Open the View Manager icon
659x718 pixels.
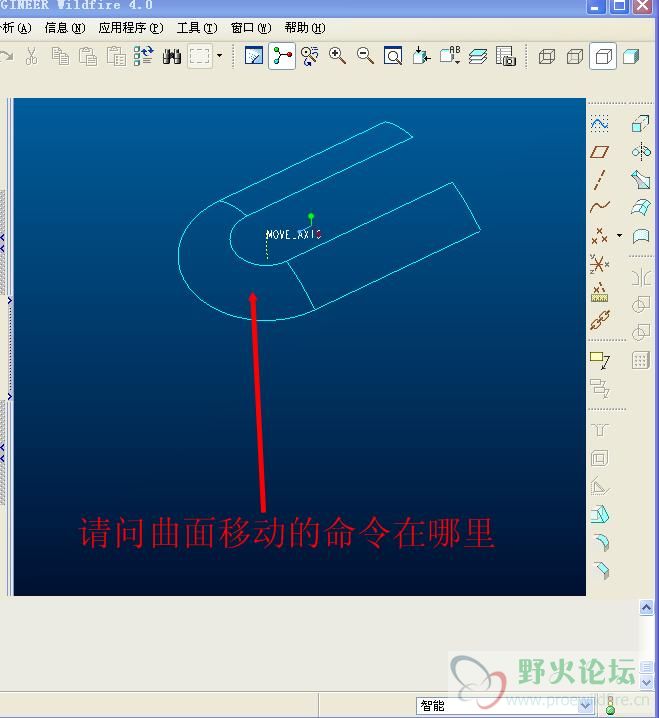(x=506, y=56)
